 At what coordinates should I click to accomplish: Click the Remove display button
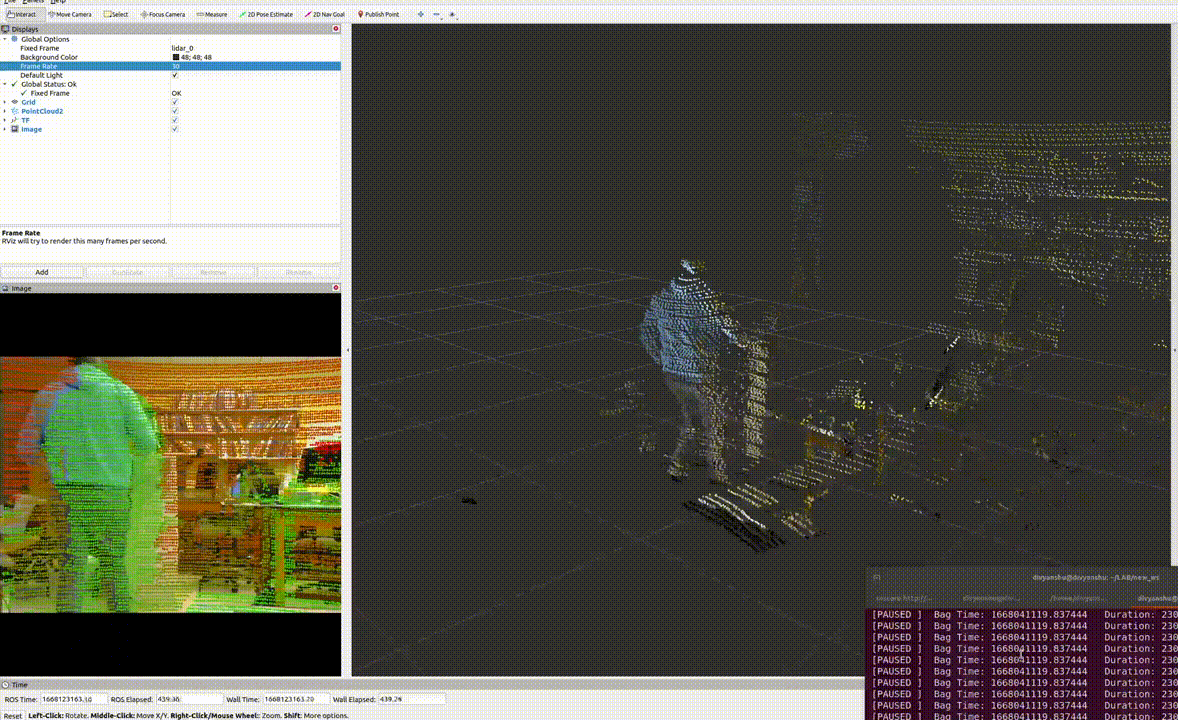coord(213,272)
